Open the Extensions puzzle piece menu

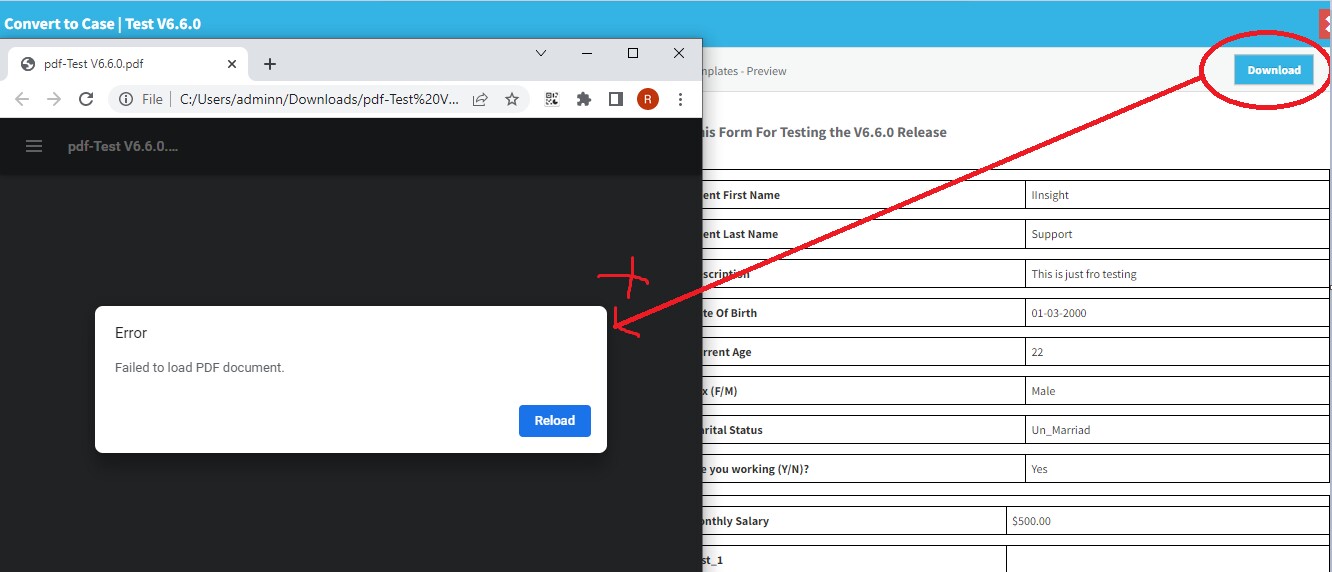(584, 99)
